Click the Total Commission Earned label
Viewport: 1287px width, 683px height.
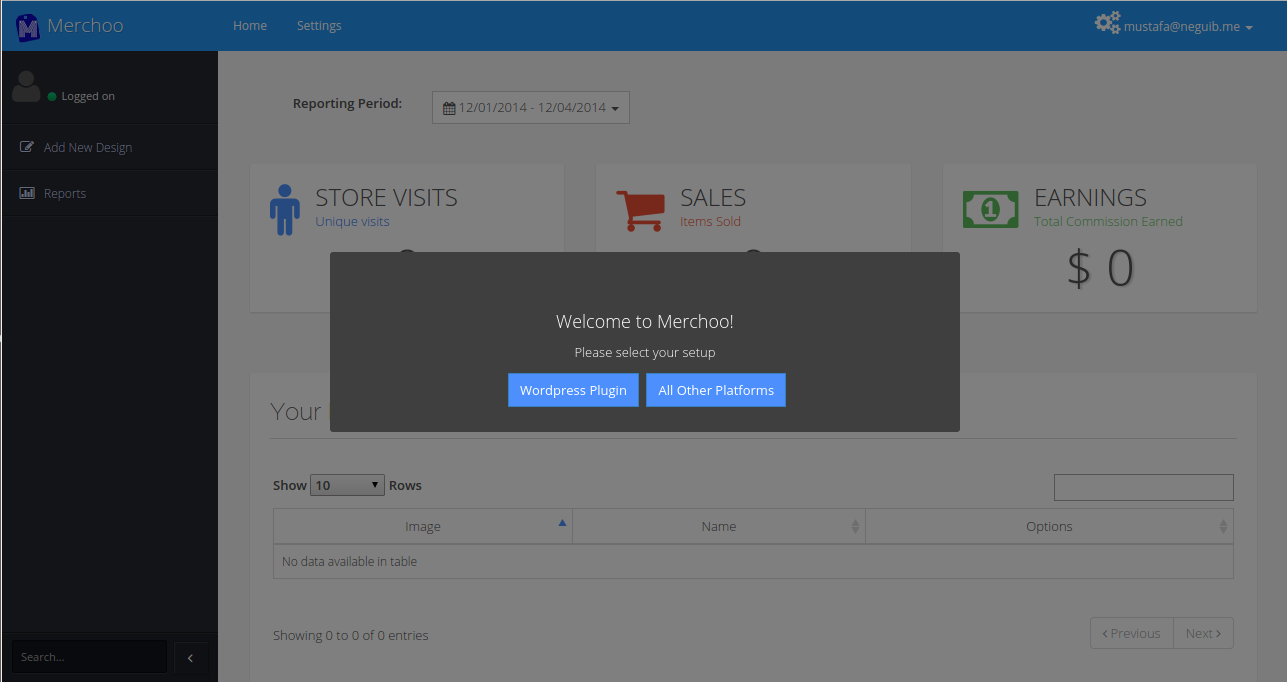coord(1108,222)
